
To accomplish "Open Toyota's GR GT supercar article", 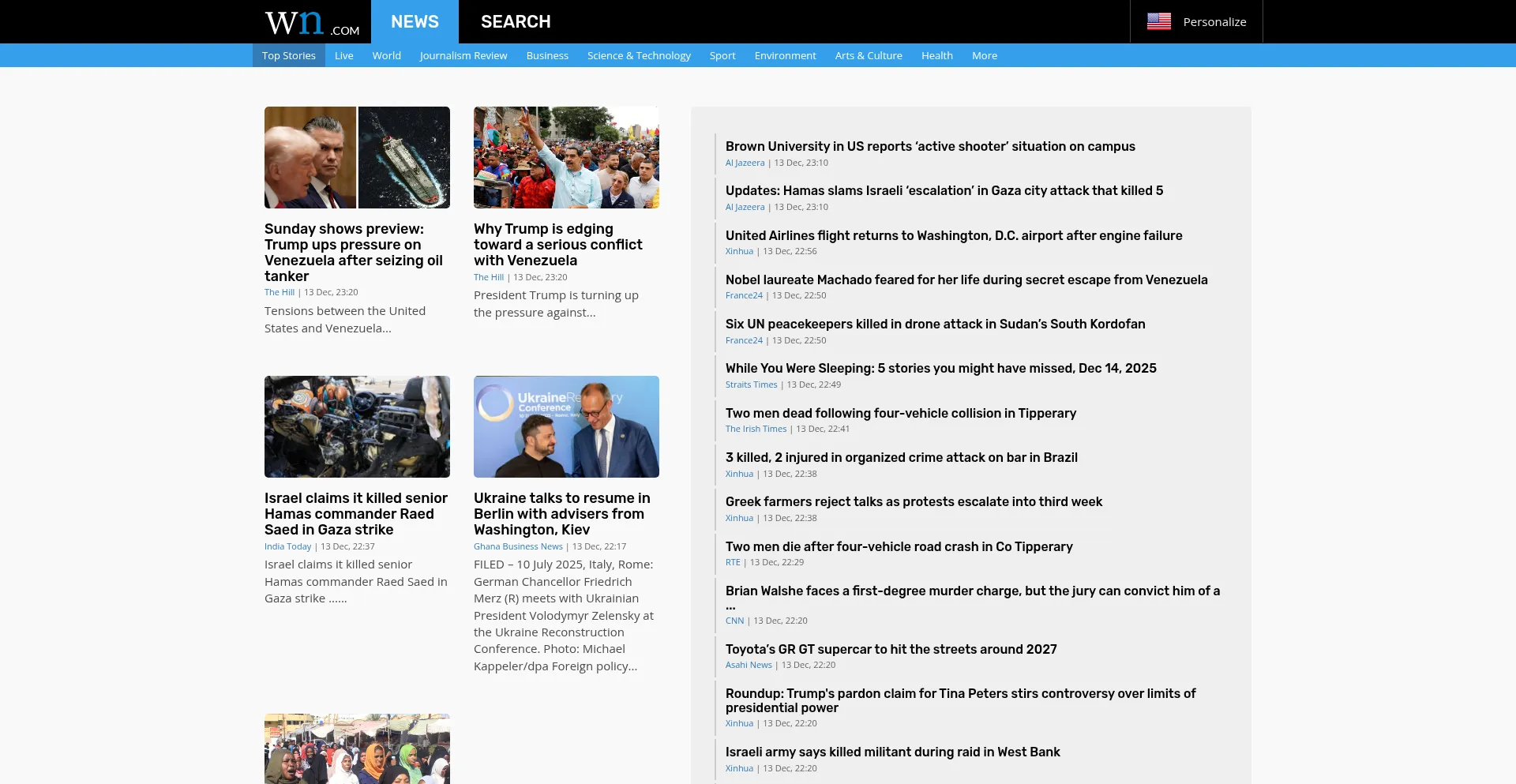I will (x=891, y=650).
